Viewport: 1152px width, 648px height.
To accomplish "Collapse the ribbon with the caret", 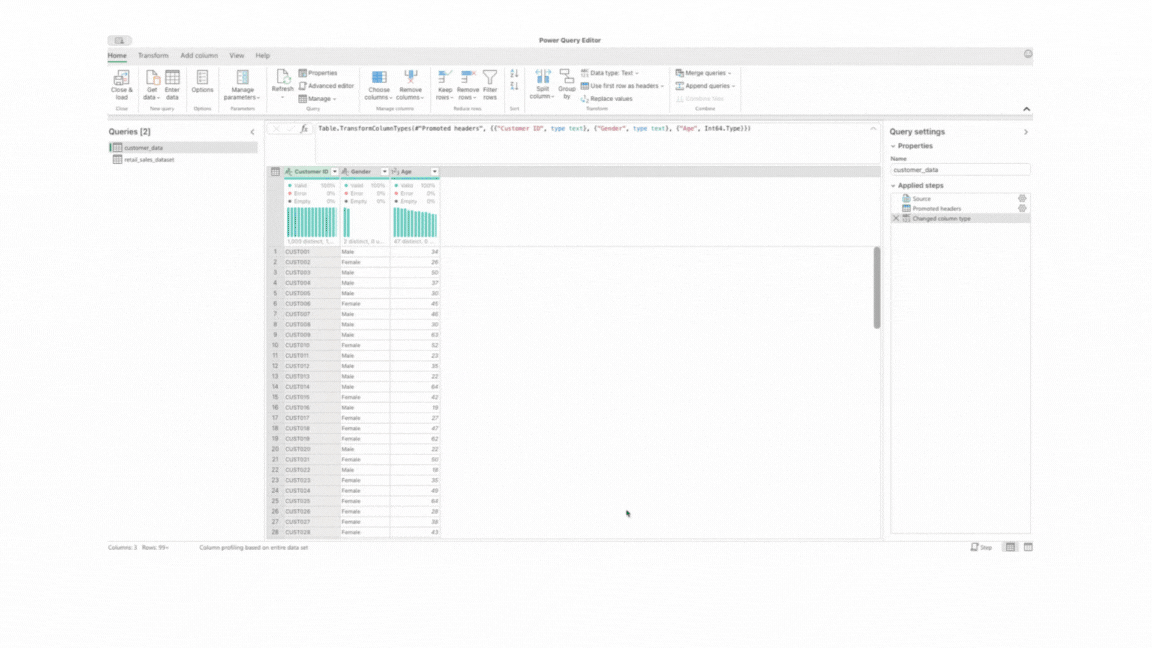I will tap(1026, 109).
